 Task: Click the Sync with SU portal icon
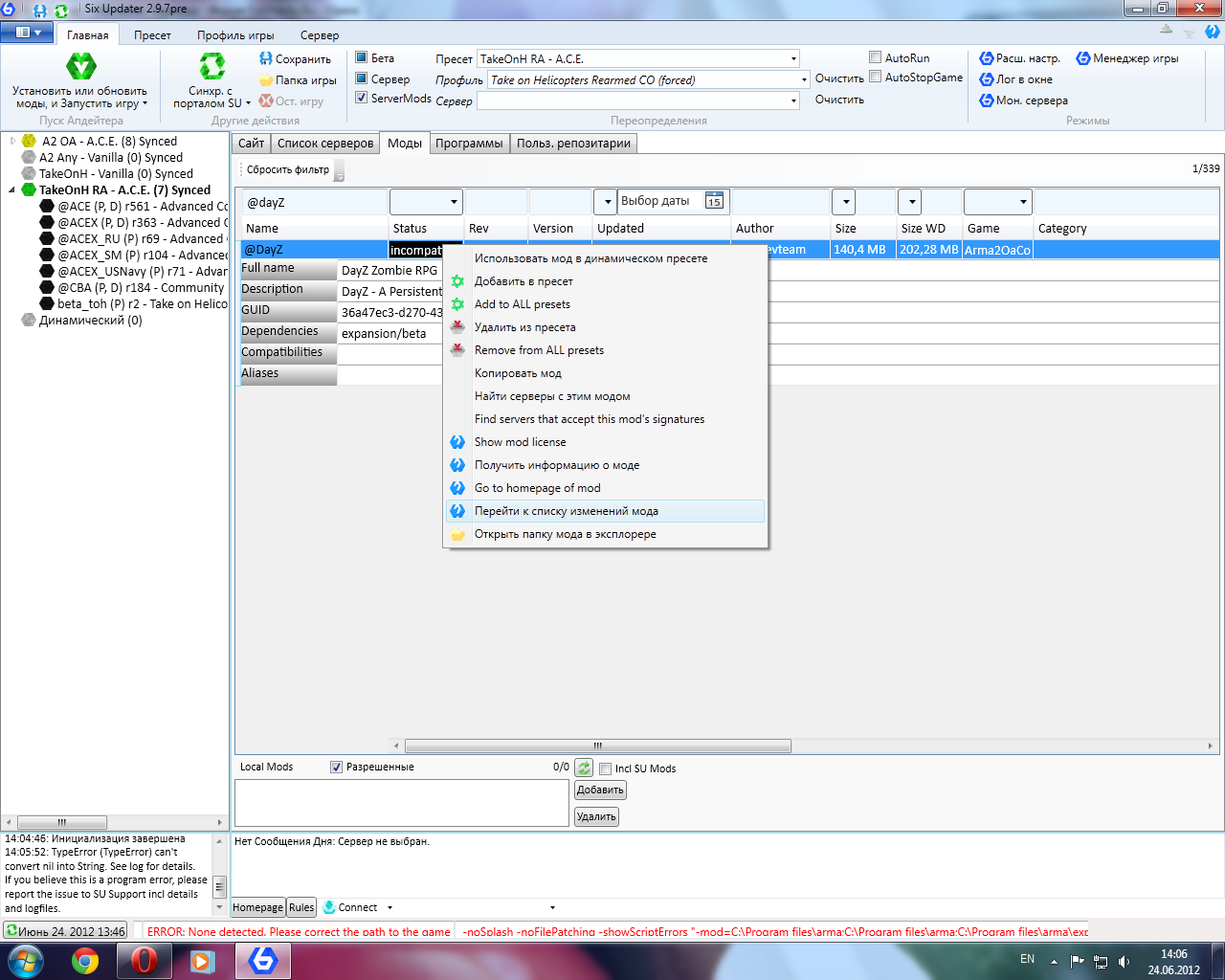click(x=212, y=66)
